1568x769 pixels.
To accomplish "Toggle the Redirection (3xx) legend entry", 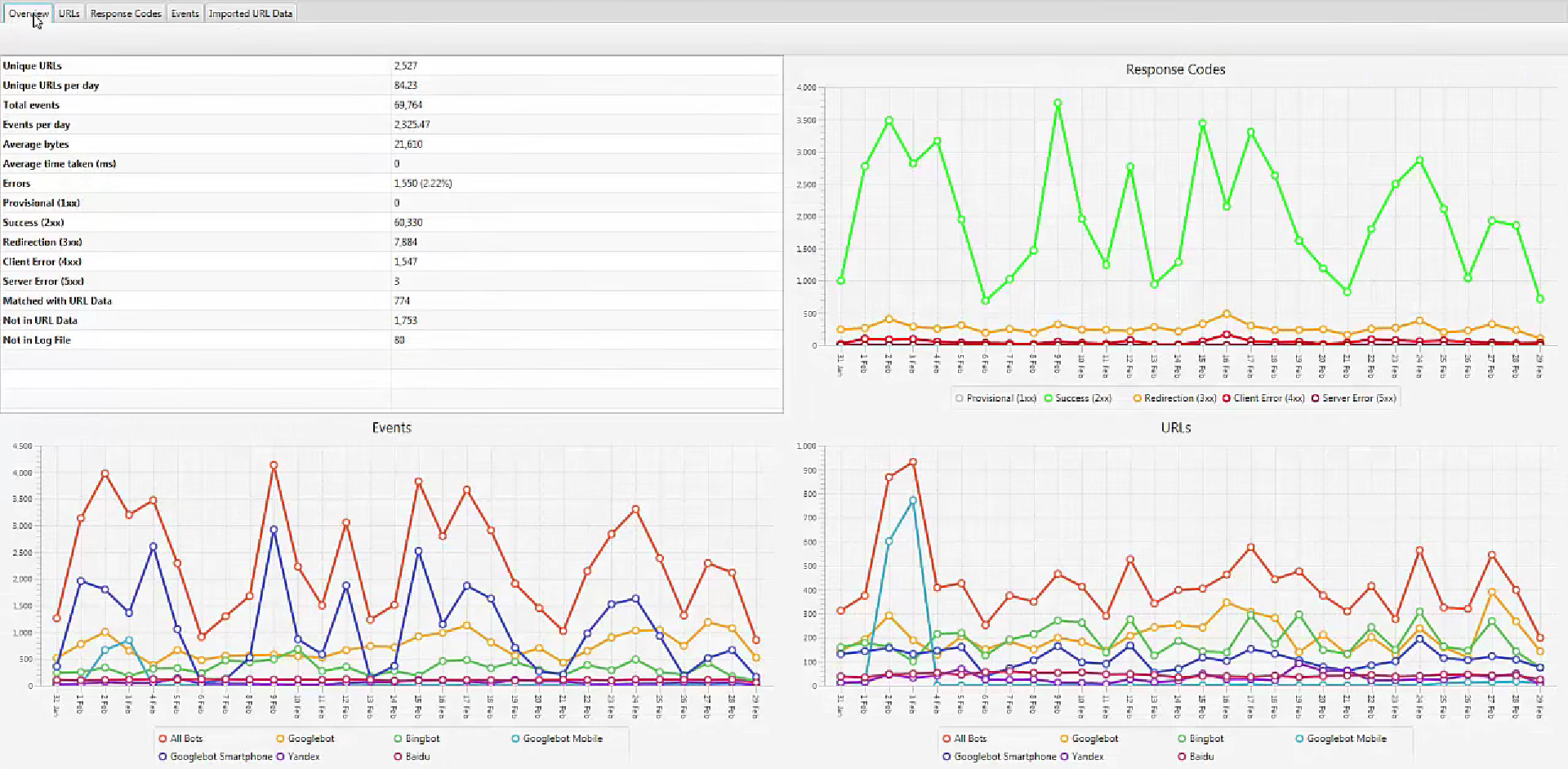I will (1174, 398).
